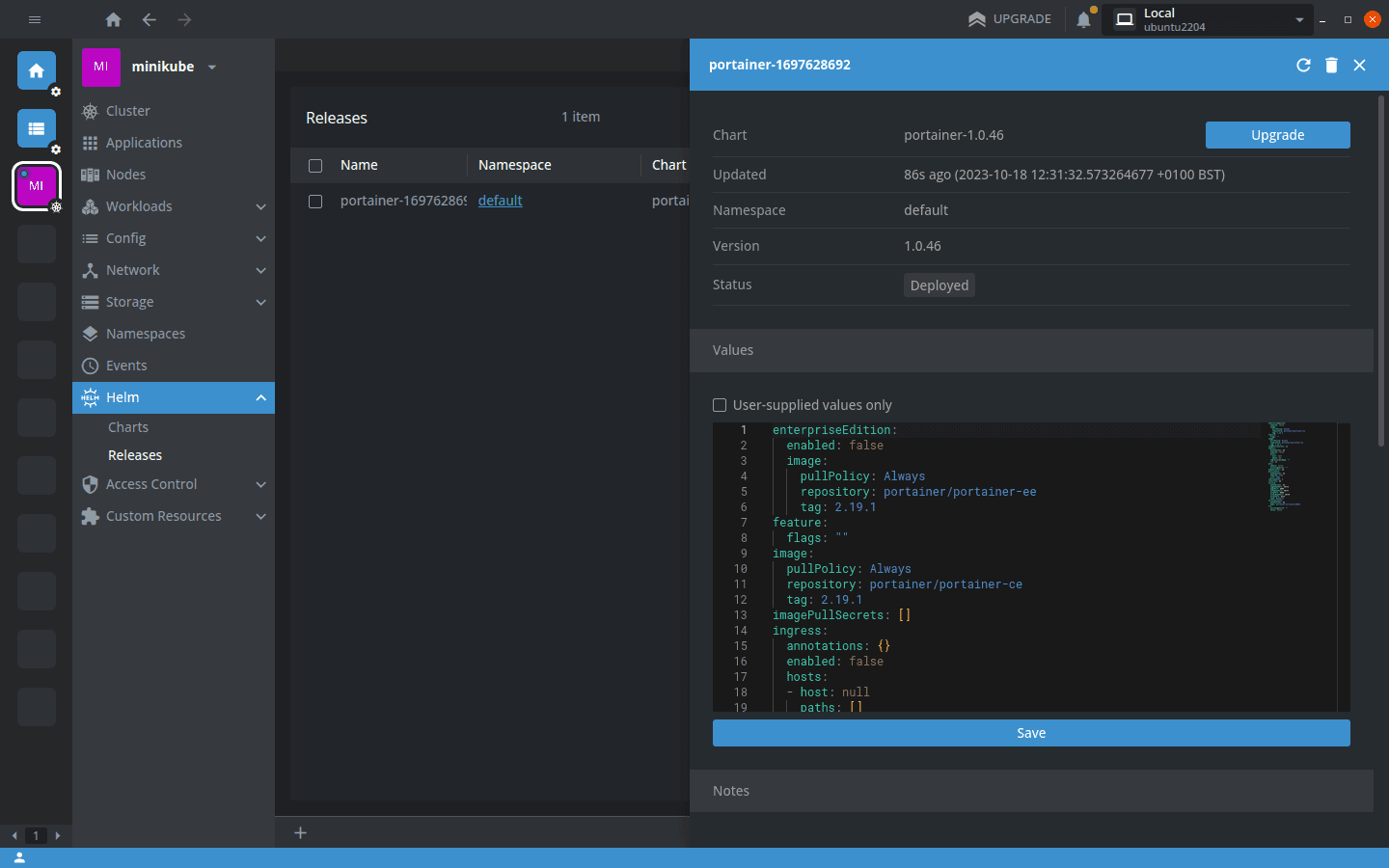Screen dimensions: 1389x868
Task: Delete the release with trash icon
Action: coord(1331,65)
